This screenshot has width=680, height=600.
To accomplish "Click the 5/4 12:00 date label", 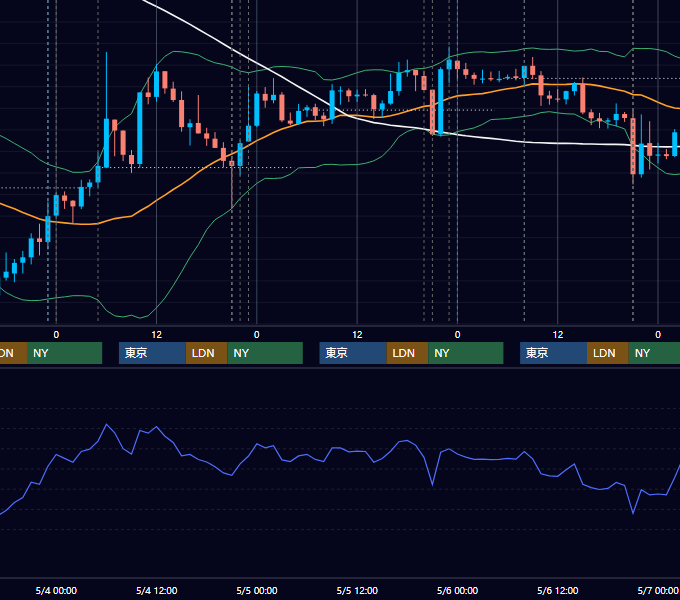I will (x=157, y=590).
